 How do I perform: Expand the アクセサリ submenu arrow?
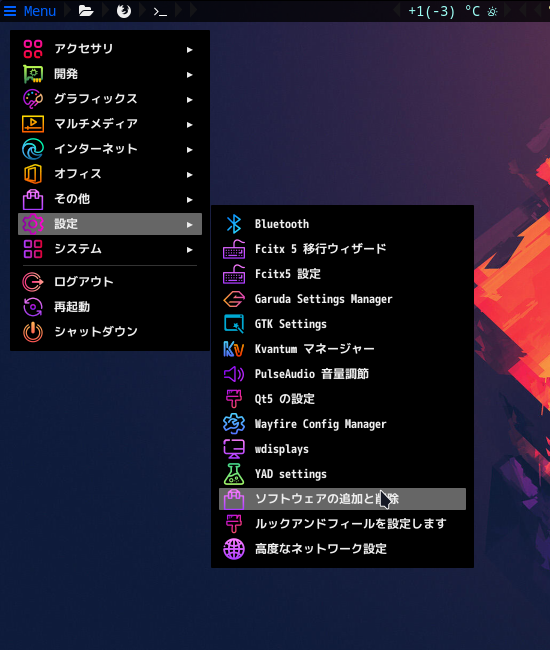coord(189,50)
